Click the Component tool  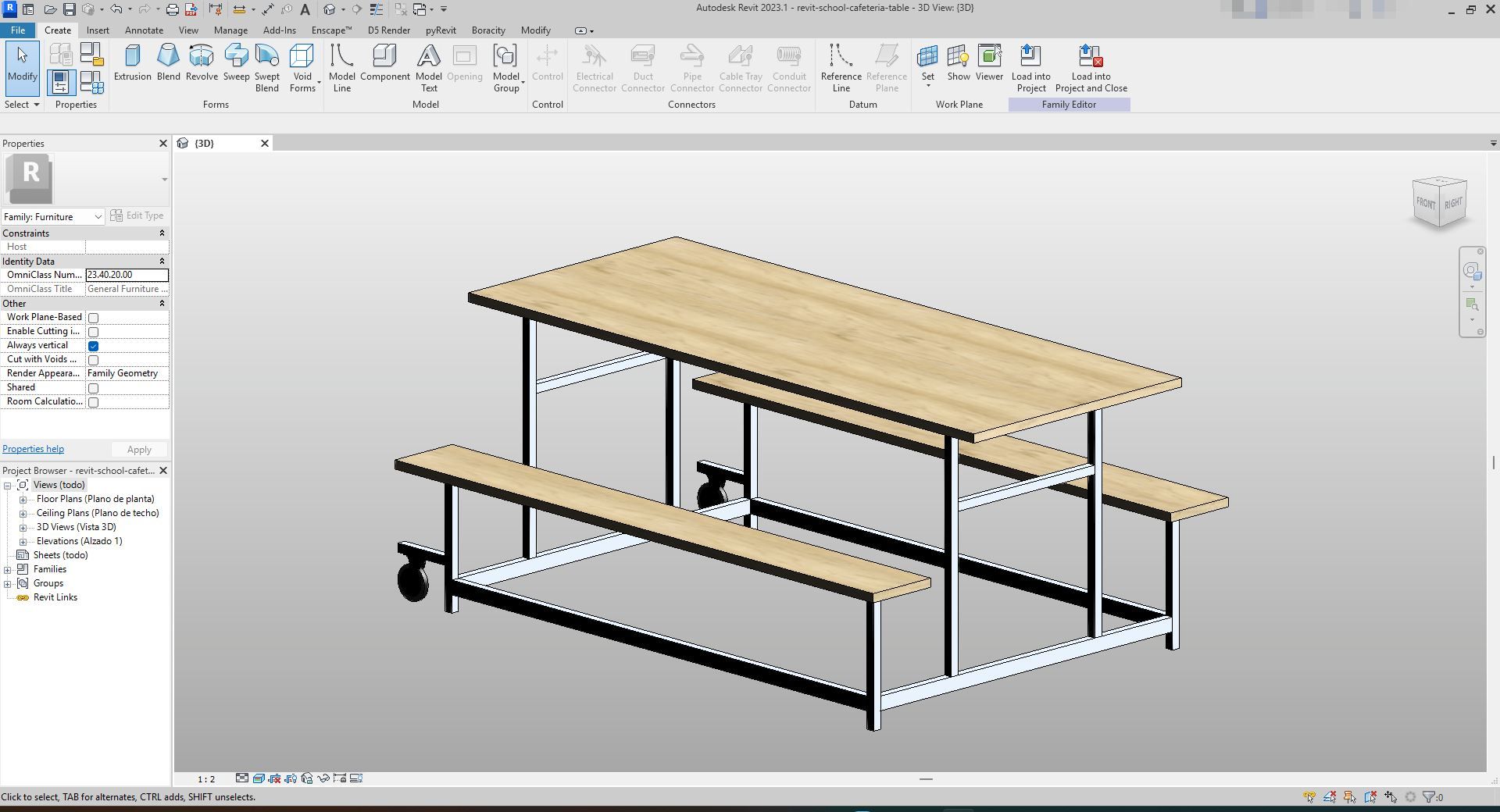point(384,62)
